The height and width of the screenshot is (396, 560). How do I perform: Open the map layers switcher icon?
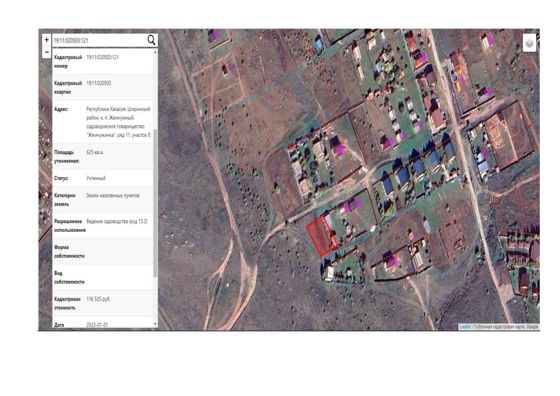[x=529, y=43]
